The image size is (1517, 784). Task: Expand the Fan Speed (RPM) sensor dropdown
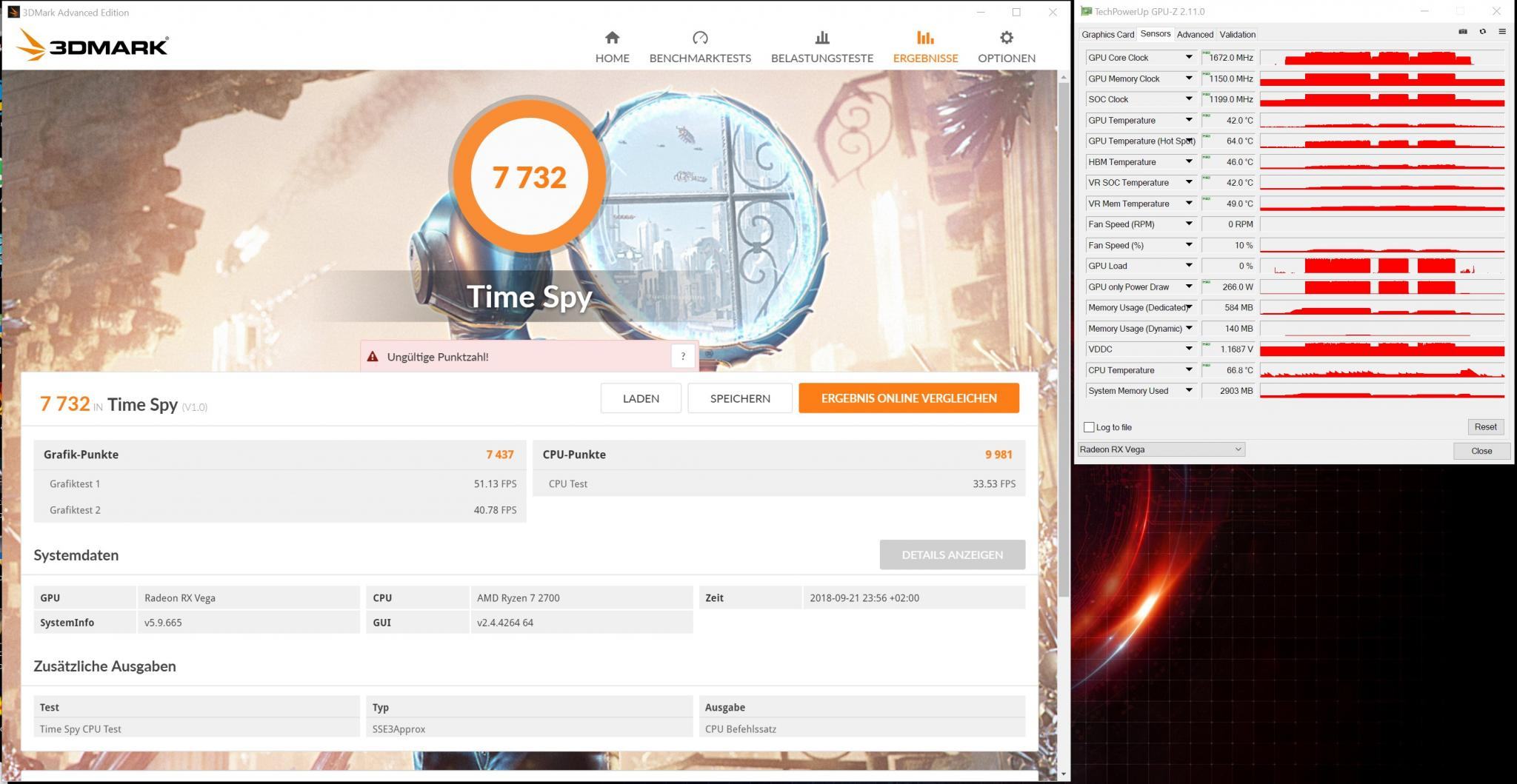1189,224
